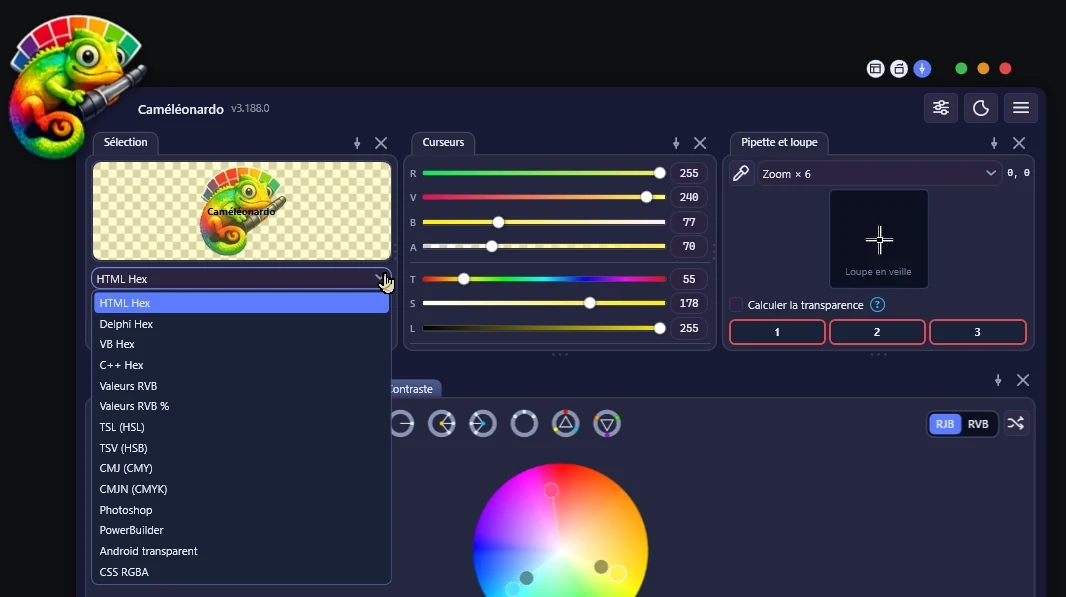This screenshot has width=1066, height=597.
Task: Pin the Pipette et loupe panel
Action: pos(994,143)
